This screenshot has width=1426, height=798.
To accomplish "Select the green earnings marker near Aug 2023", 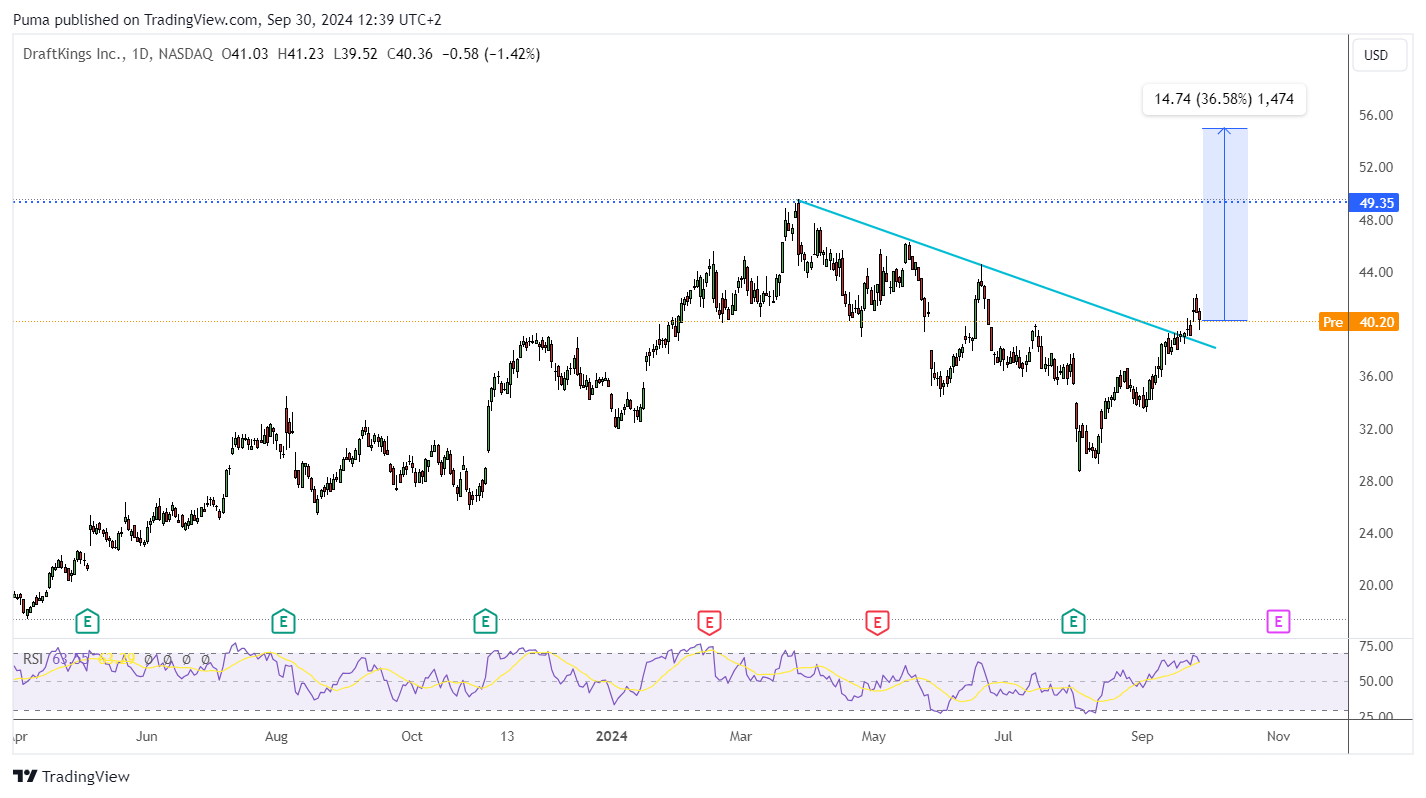I will click(x=284, y=622).
